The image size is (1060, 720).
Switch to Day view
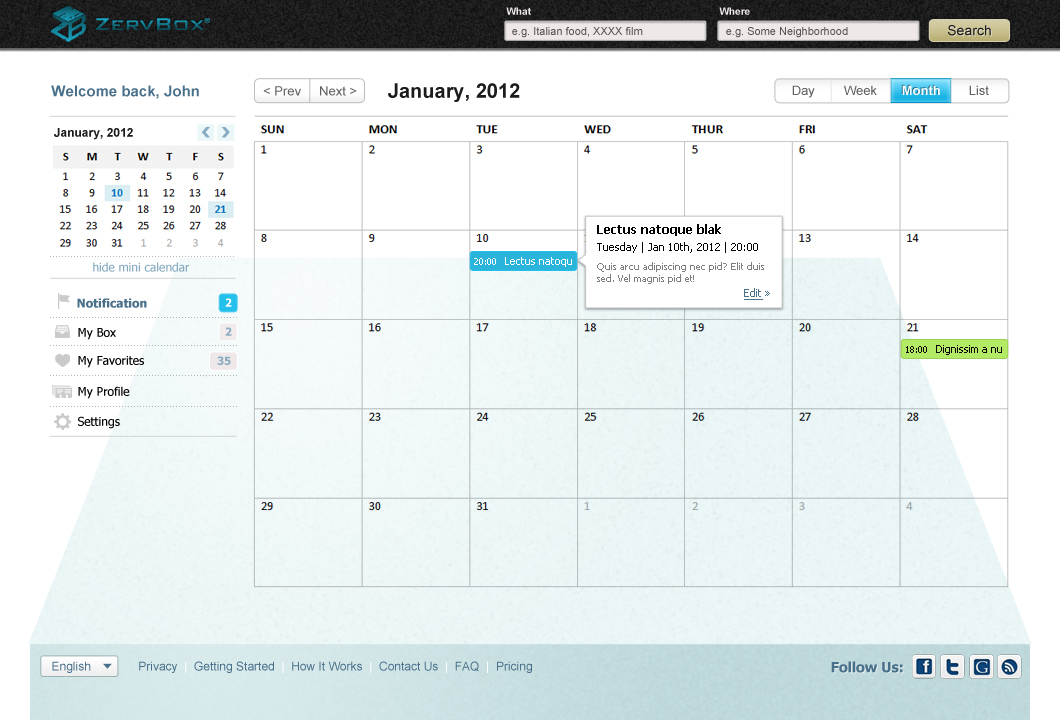click(x=803, y=91)
